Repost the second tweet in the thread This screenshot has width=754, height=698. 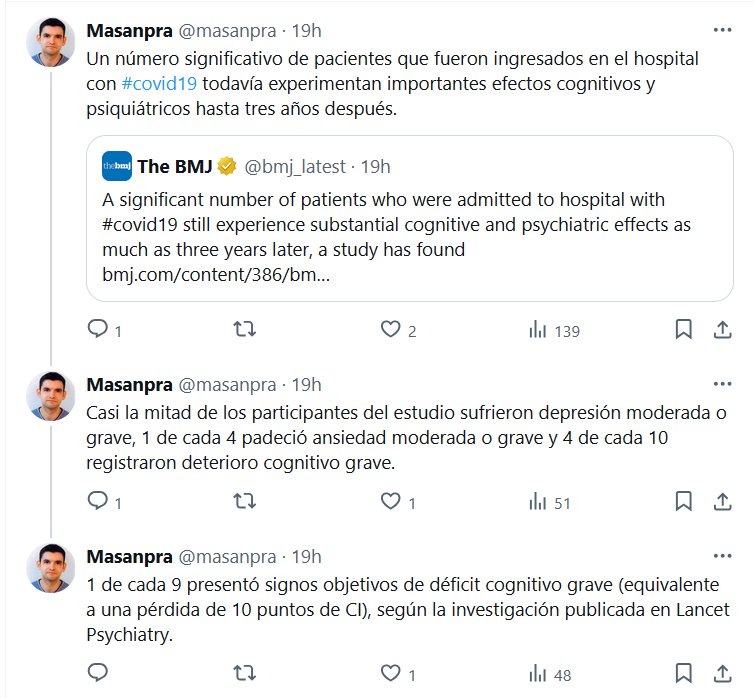pyautogui.click(x=245, y=501)
